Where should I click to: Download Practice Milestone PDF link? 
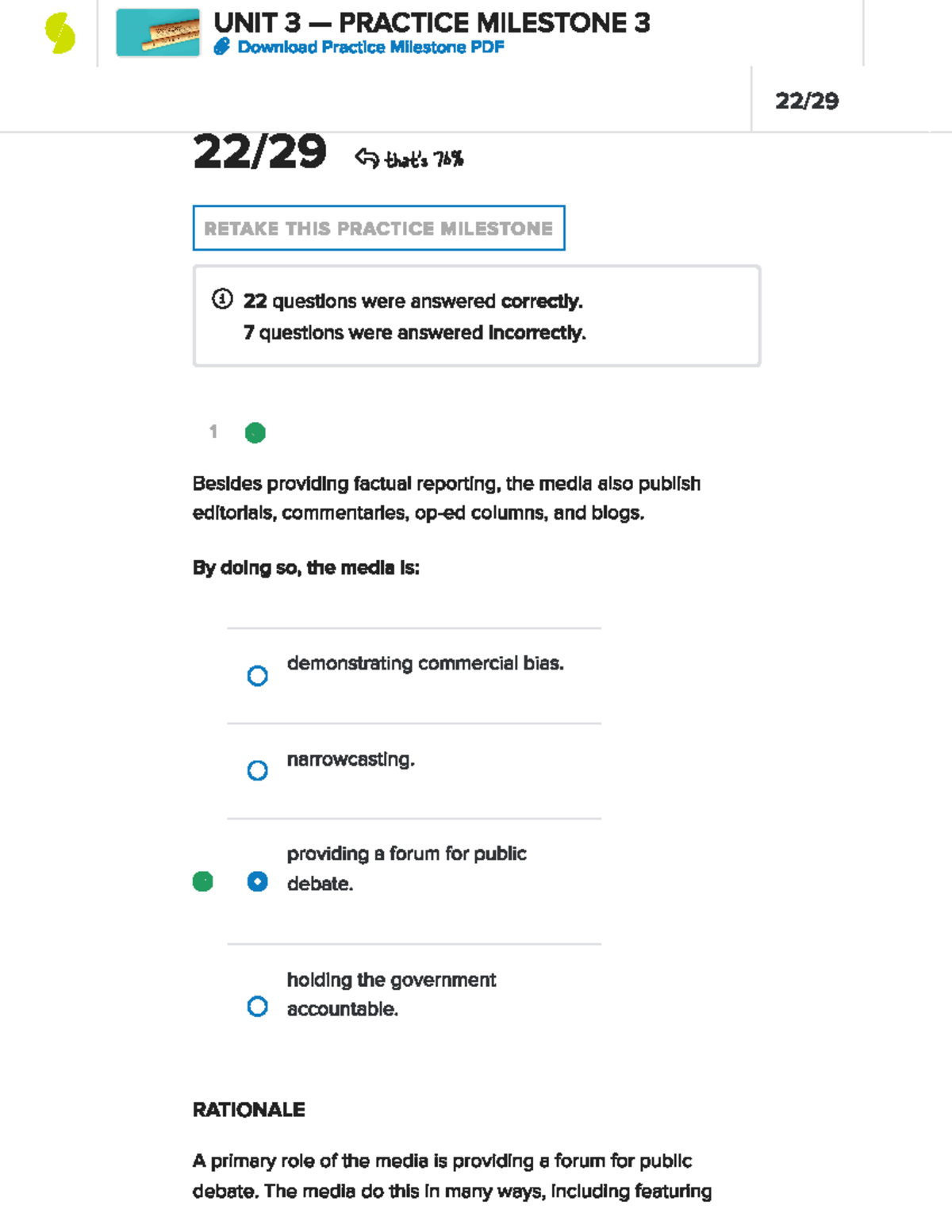point(370,47)
